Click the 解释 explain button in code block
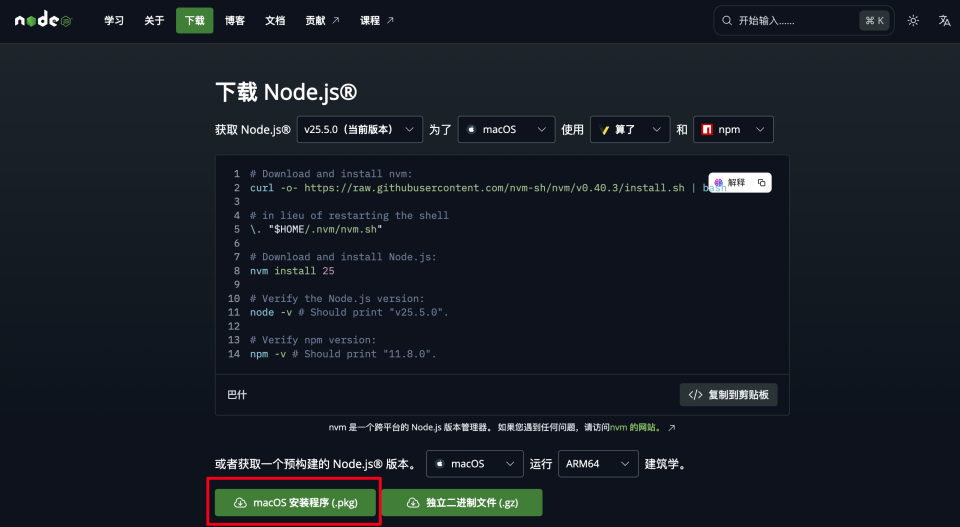This screenshot has width=960, height=527. pos(730,182)
